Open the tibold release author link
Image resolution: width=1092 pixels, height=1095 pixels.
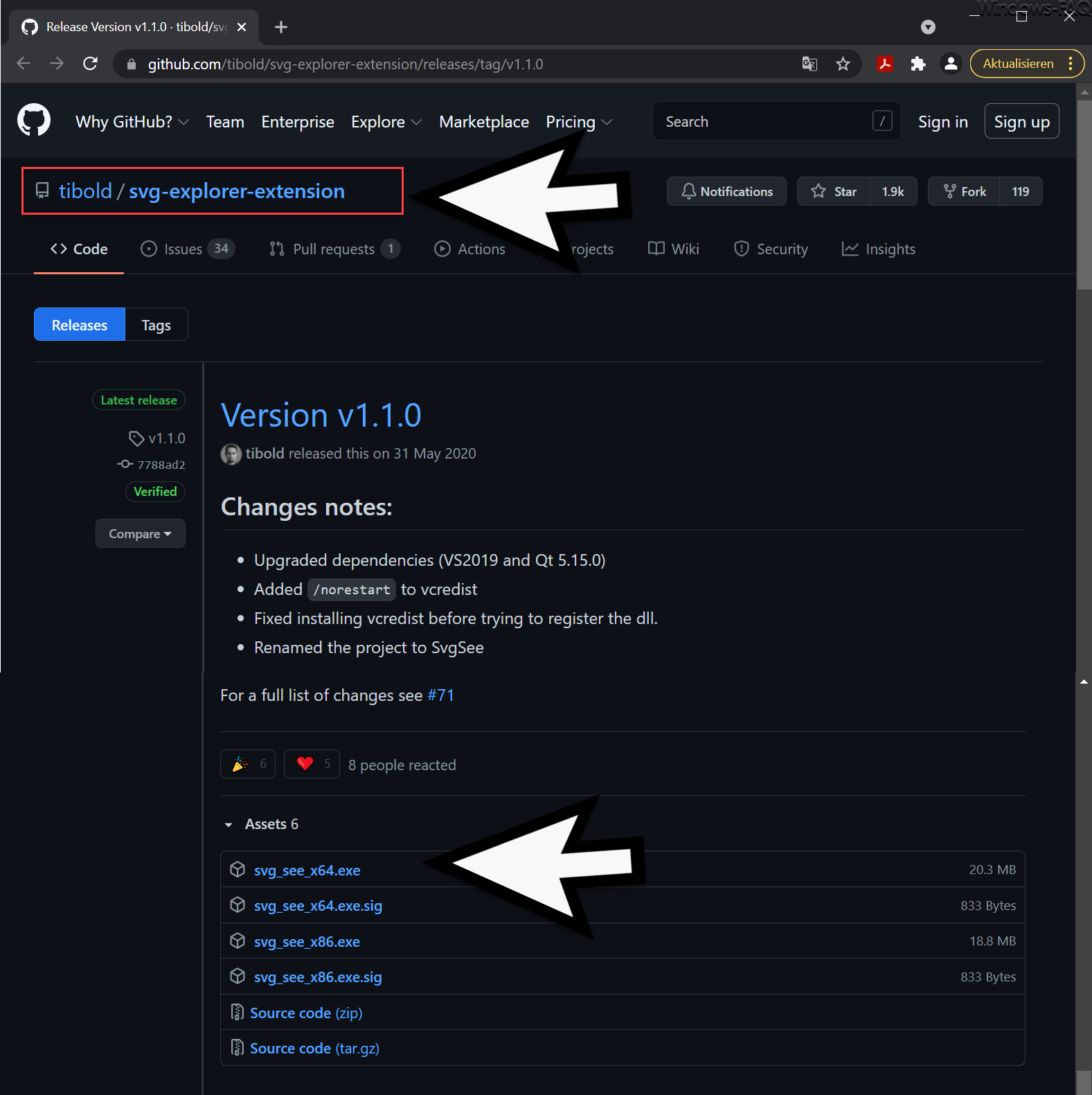click(x=265, y=454)
